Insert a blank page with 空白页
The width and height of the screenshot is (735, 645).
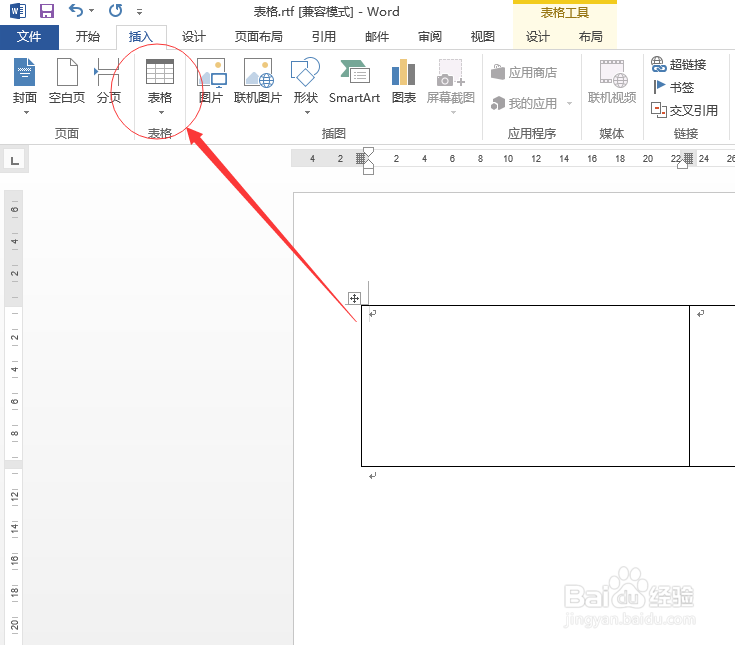pyautogui.click(x=67, y=81)
